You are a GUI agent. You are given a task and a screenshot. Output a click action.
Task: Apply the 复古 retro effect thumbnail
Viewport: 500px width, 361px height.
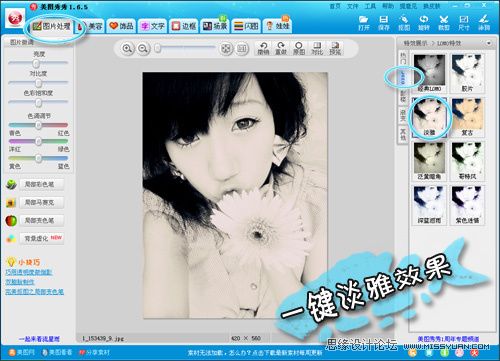467,117
